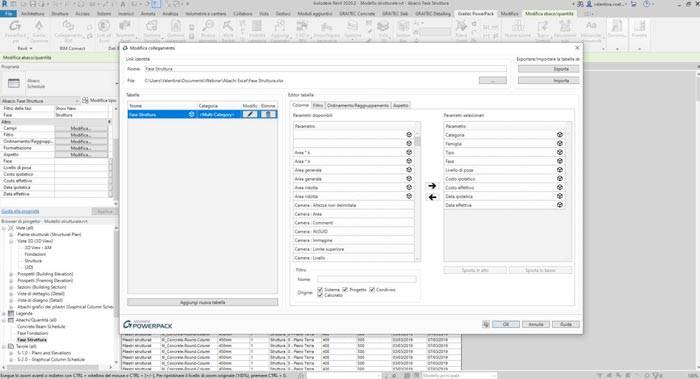The width and height of the screenshot is (700, 379).
Task: Open Fase Fondazioni schedule in browser
Action: (33, 333)
